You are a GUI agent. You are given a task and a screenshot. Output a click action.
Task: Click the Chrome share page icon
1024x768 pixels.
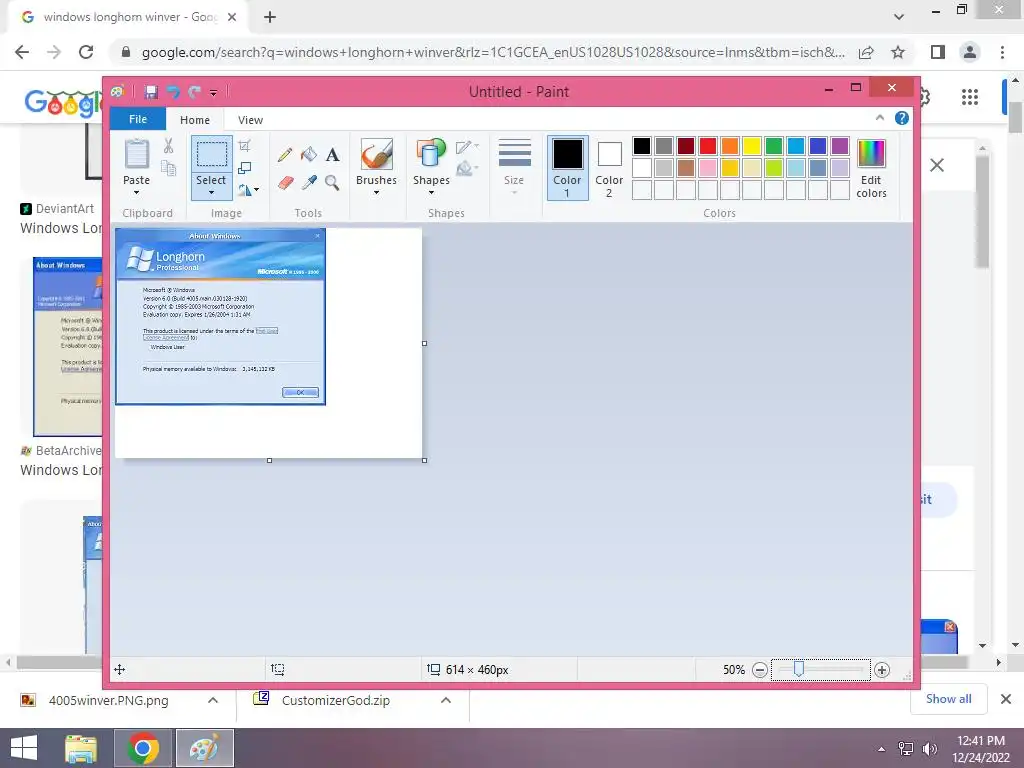(866, 52)
